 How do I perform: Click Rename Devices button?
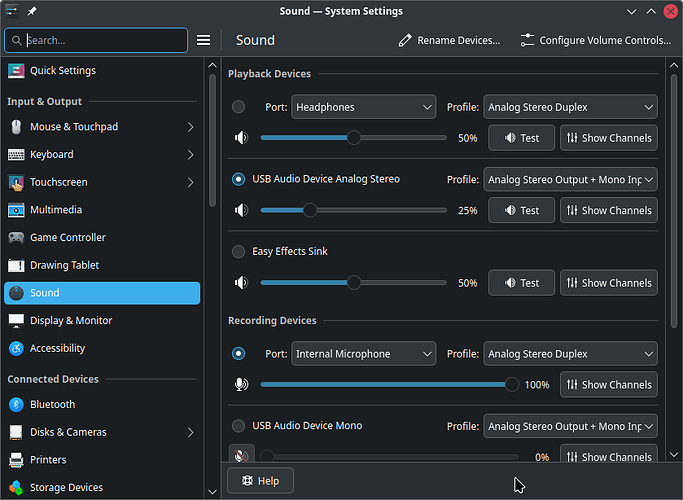tap(449, 40)
